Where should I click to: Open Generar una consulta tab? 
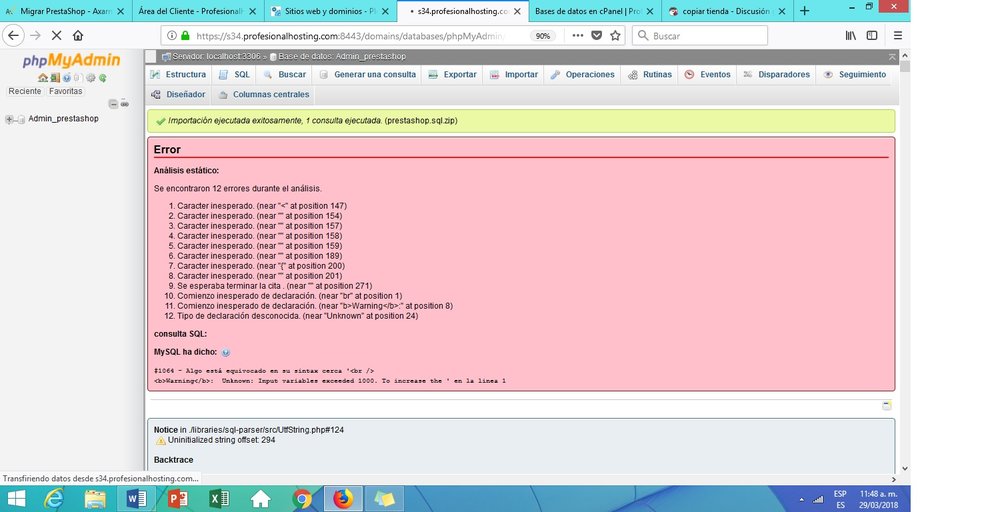(367, 75)
